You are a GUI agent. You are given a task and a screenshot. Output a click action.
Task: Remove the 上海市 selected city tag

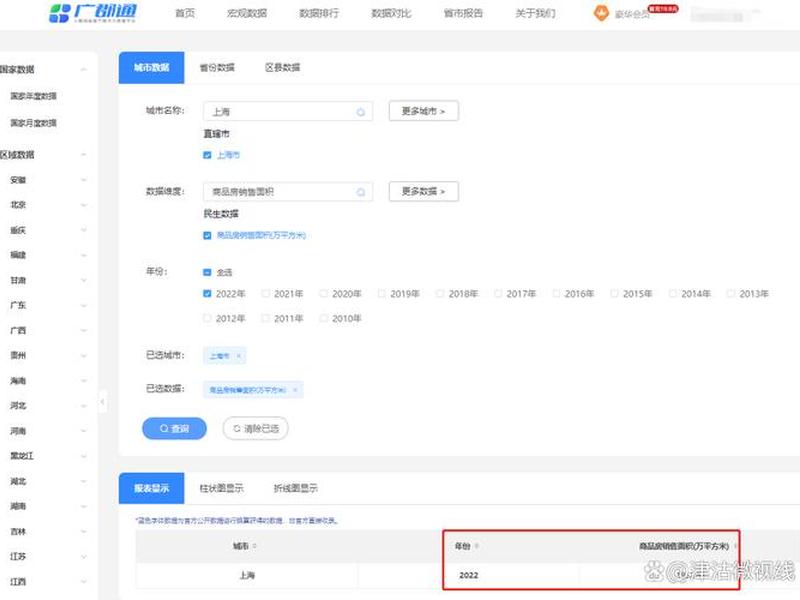point(238,356)
